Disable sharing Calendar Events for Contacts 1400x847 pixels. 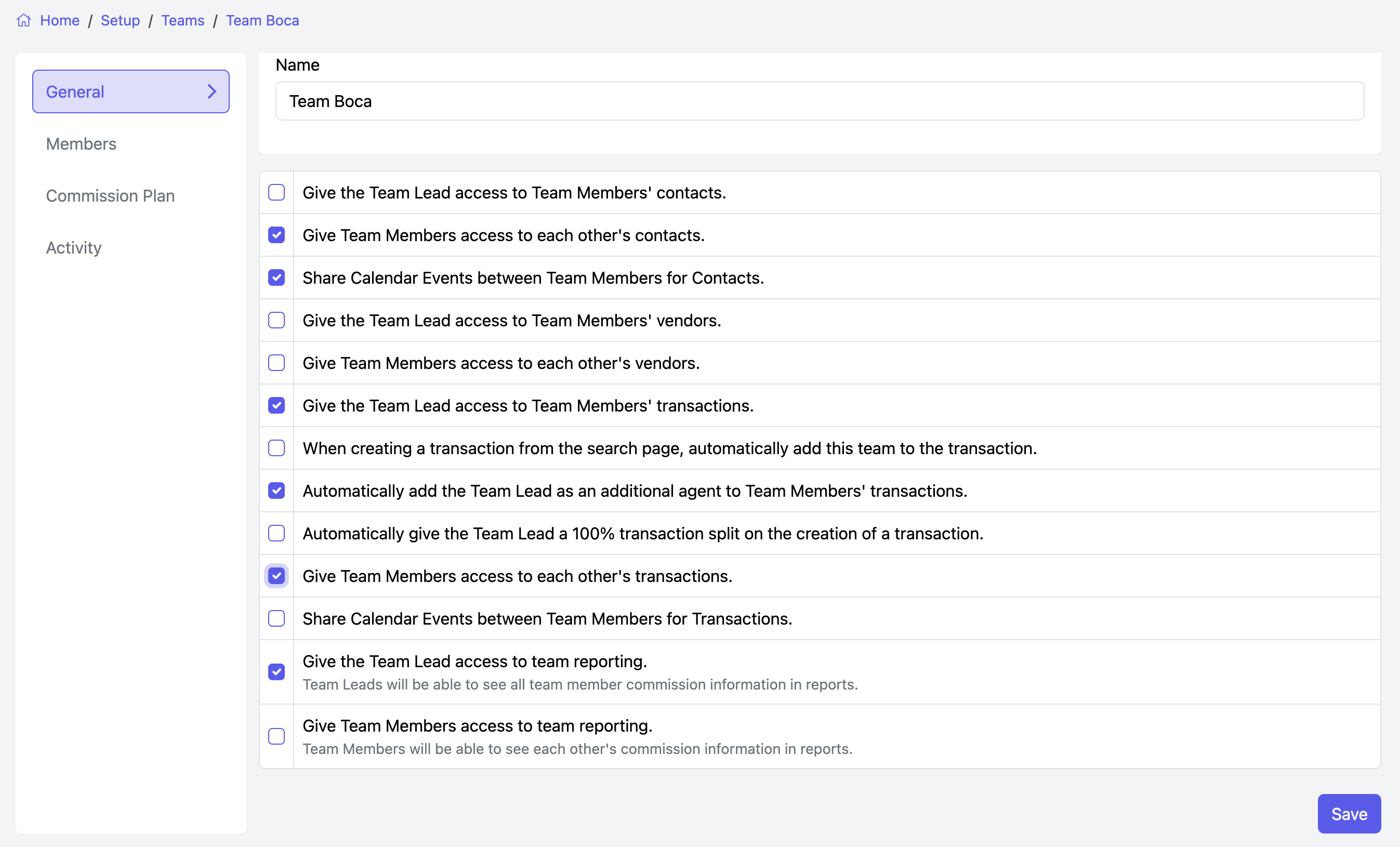(x=276, y=278)
